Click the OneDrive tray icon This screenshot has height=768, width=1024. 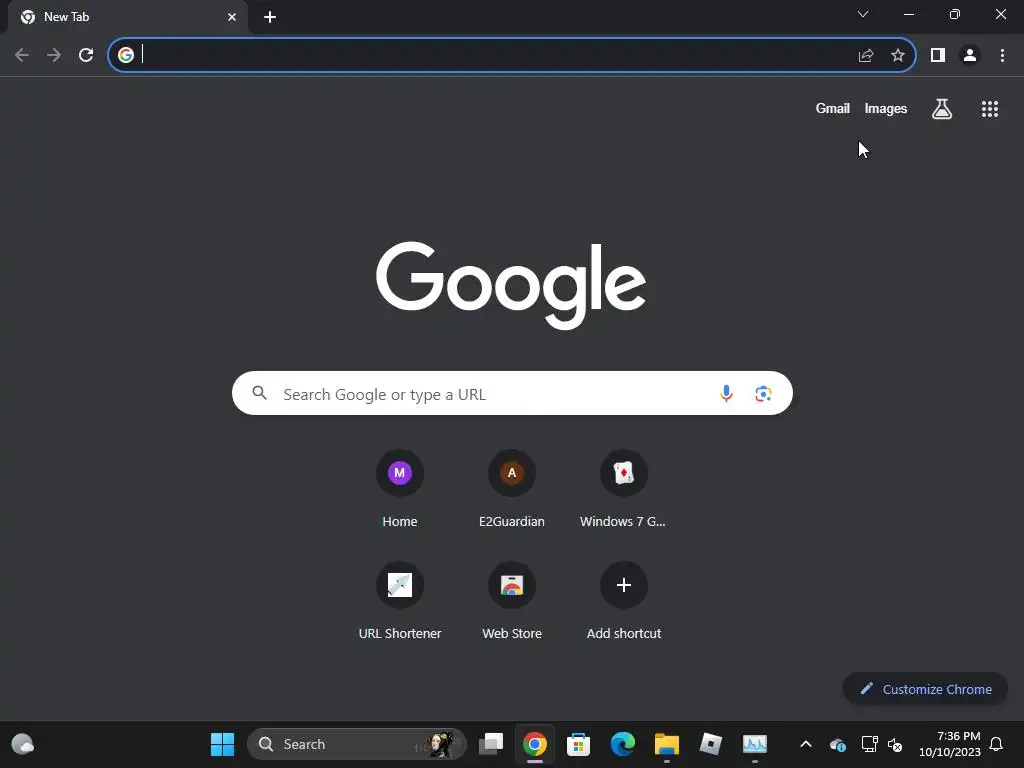(x=838, y=744)
